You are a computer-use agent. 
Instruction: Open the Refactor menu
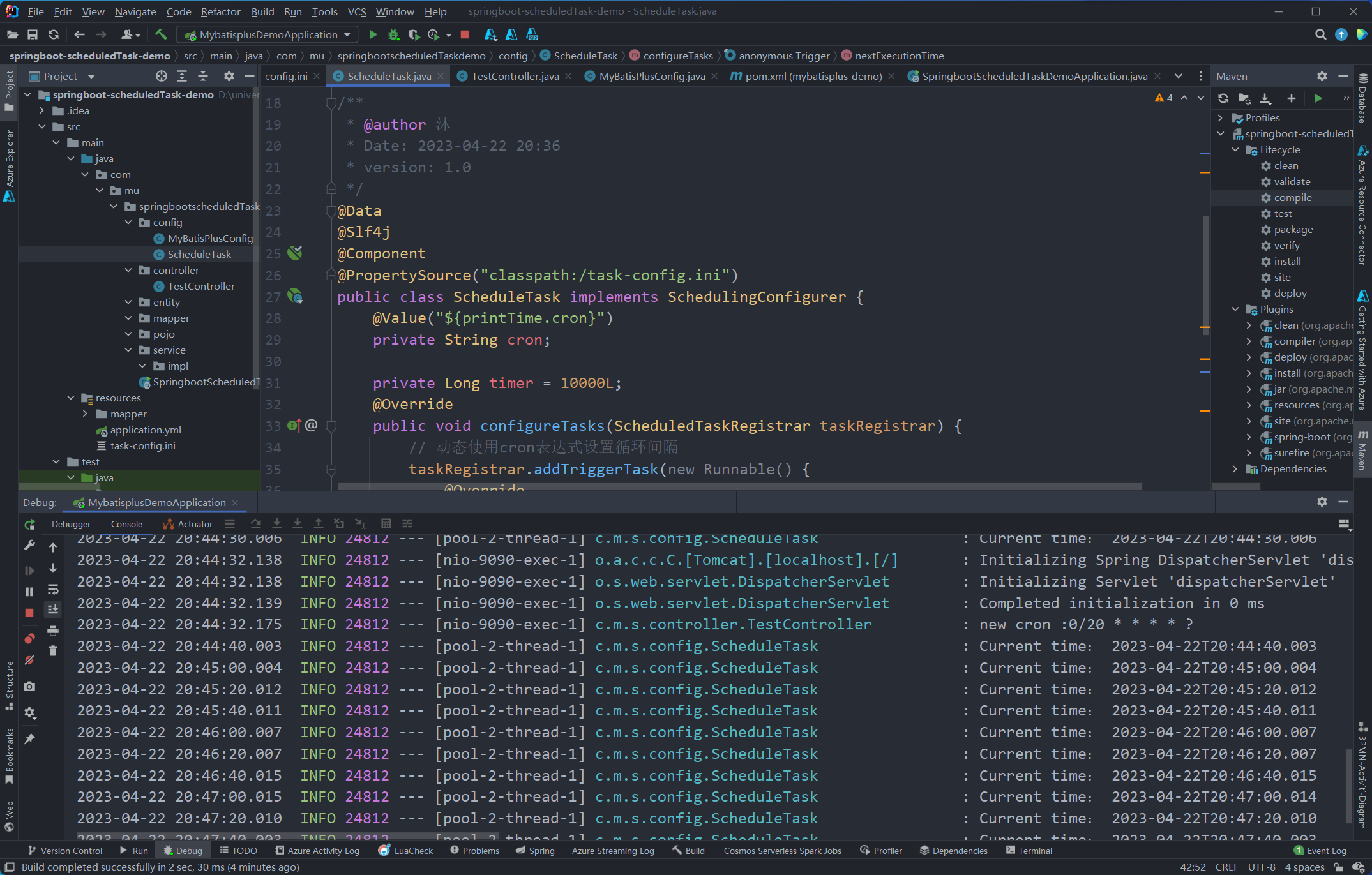tap(220, 11)
